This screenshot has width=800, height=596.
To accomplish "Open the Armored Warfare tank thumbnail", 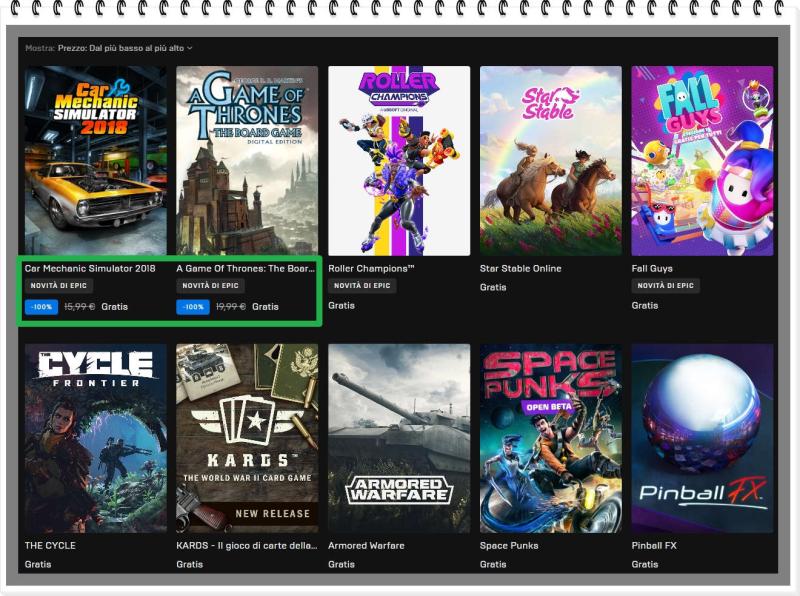I will pos(399,438).
